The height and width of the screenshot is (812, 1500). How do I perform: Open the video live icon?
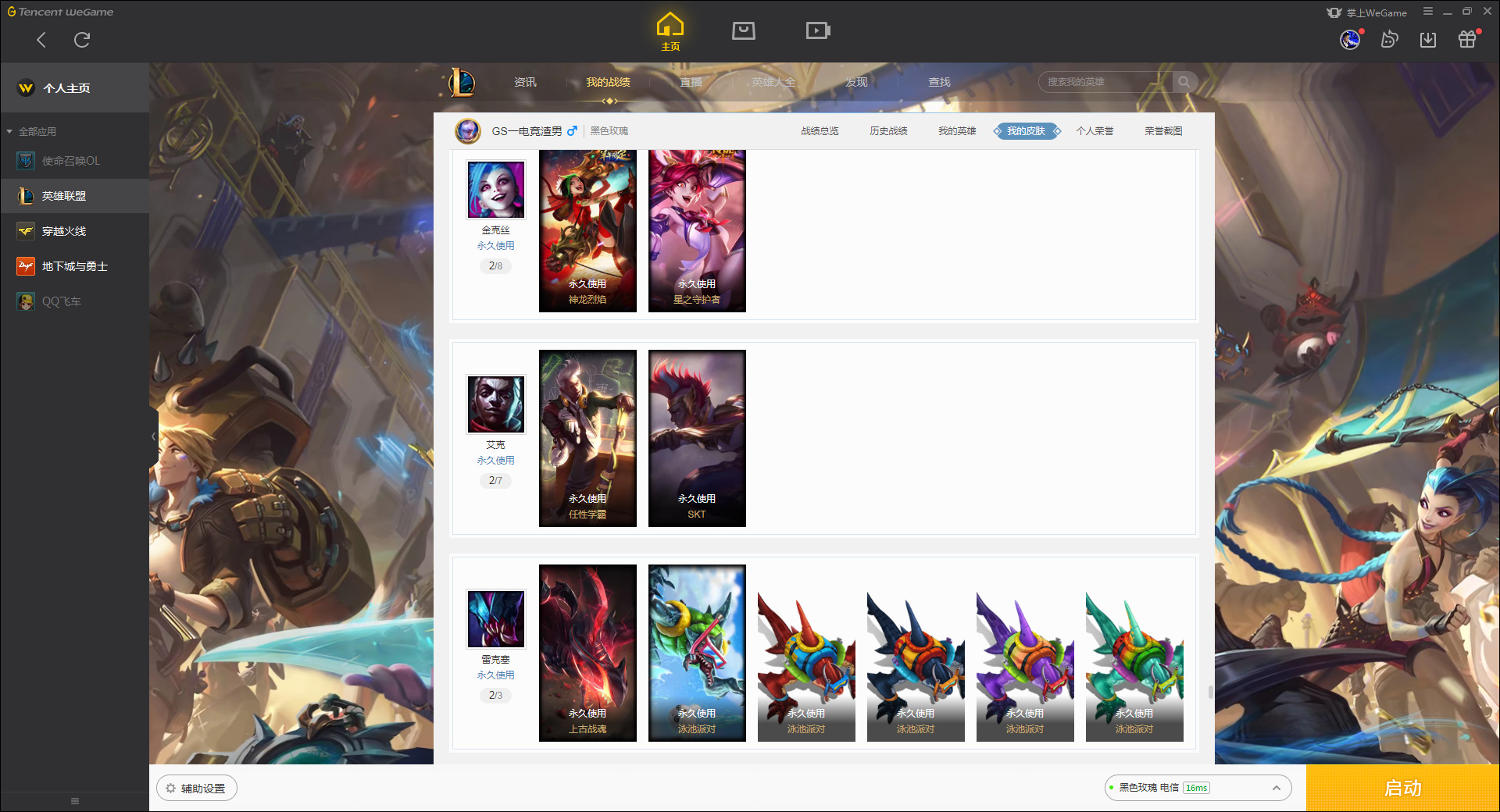coord(818,31)
